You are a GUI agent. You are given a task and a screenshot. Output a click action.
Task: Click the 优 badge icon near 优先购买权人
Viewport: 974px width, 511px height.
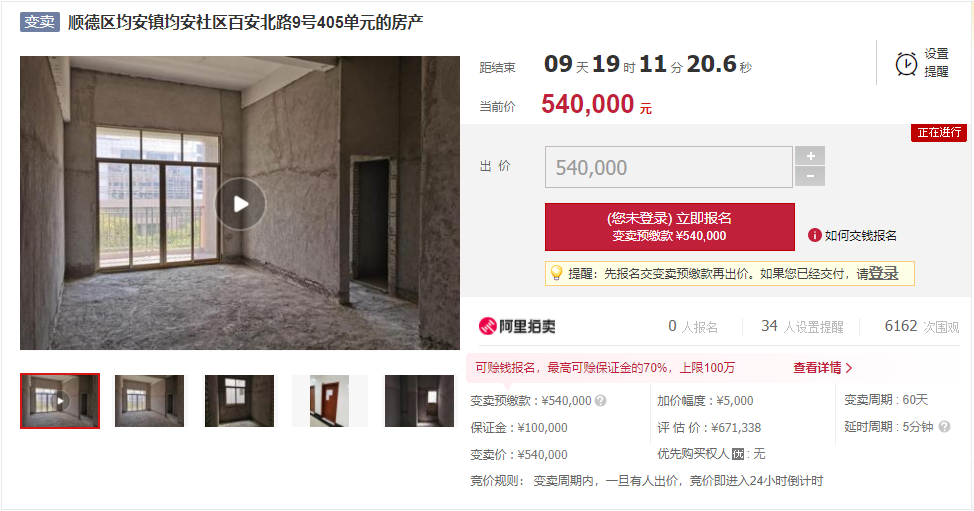[738, 454]
